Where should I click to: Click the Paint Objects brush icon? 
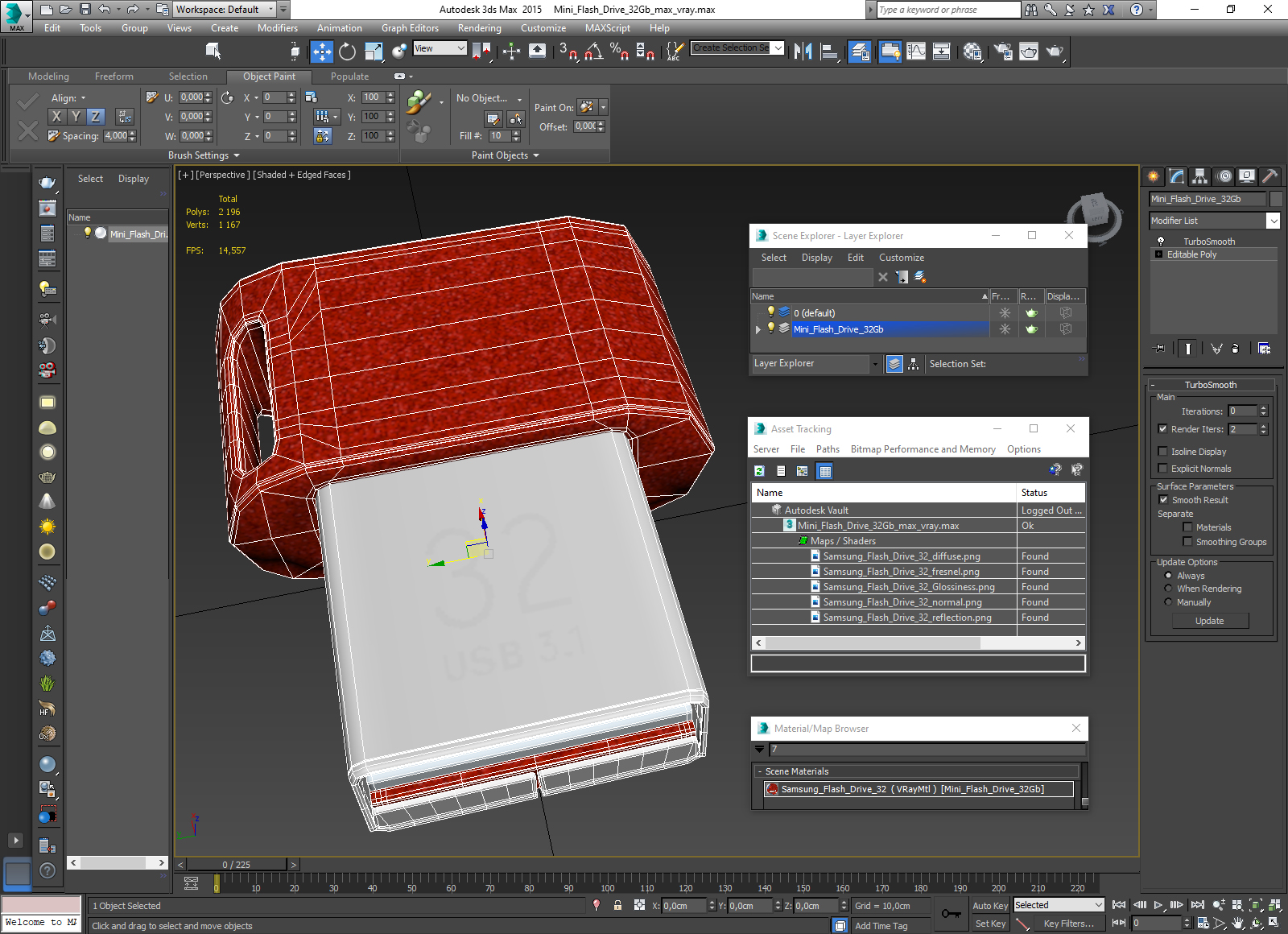coord(418,102)
